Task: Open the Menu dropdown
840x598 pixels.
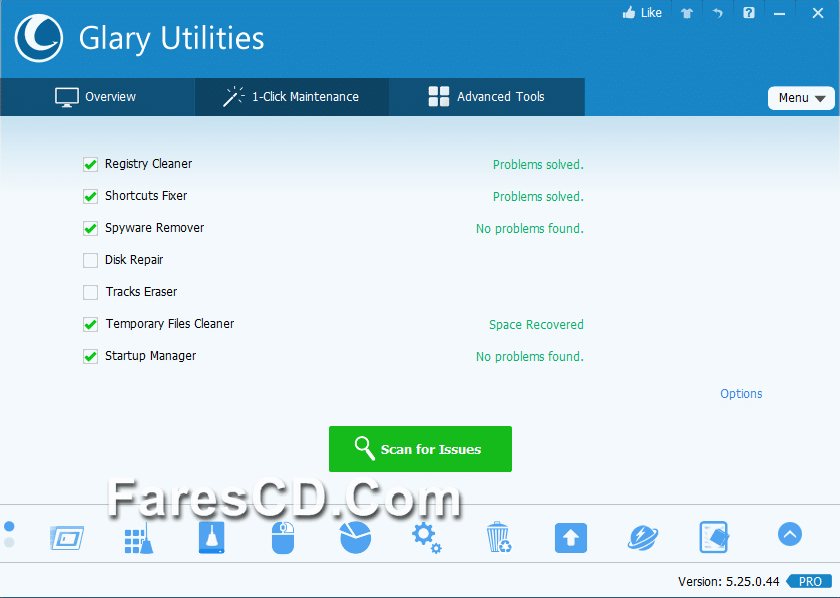Action: [x=801, y=98]
